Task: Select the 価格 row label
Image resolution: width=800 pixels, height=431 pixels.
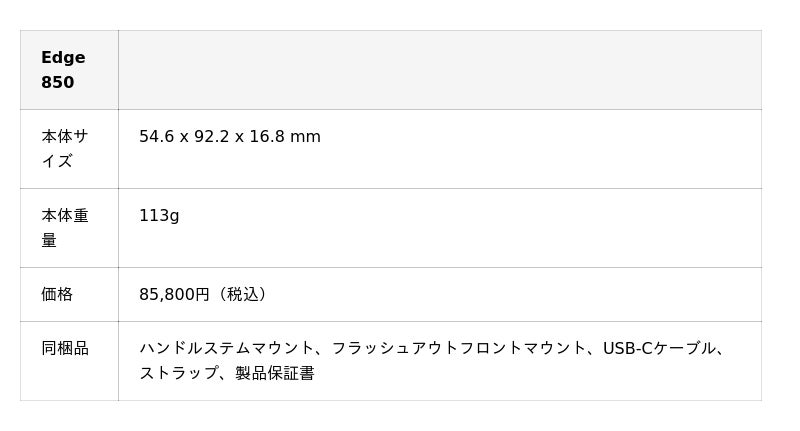Action: (x=57, y=295)
